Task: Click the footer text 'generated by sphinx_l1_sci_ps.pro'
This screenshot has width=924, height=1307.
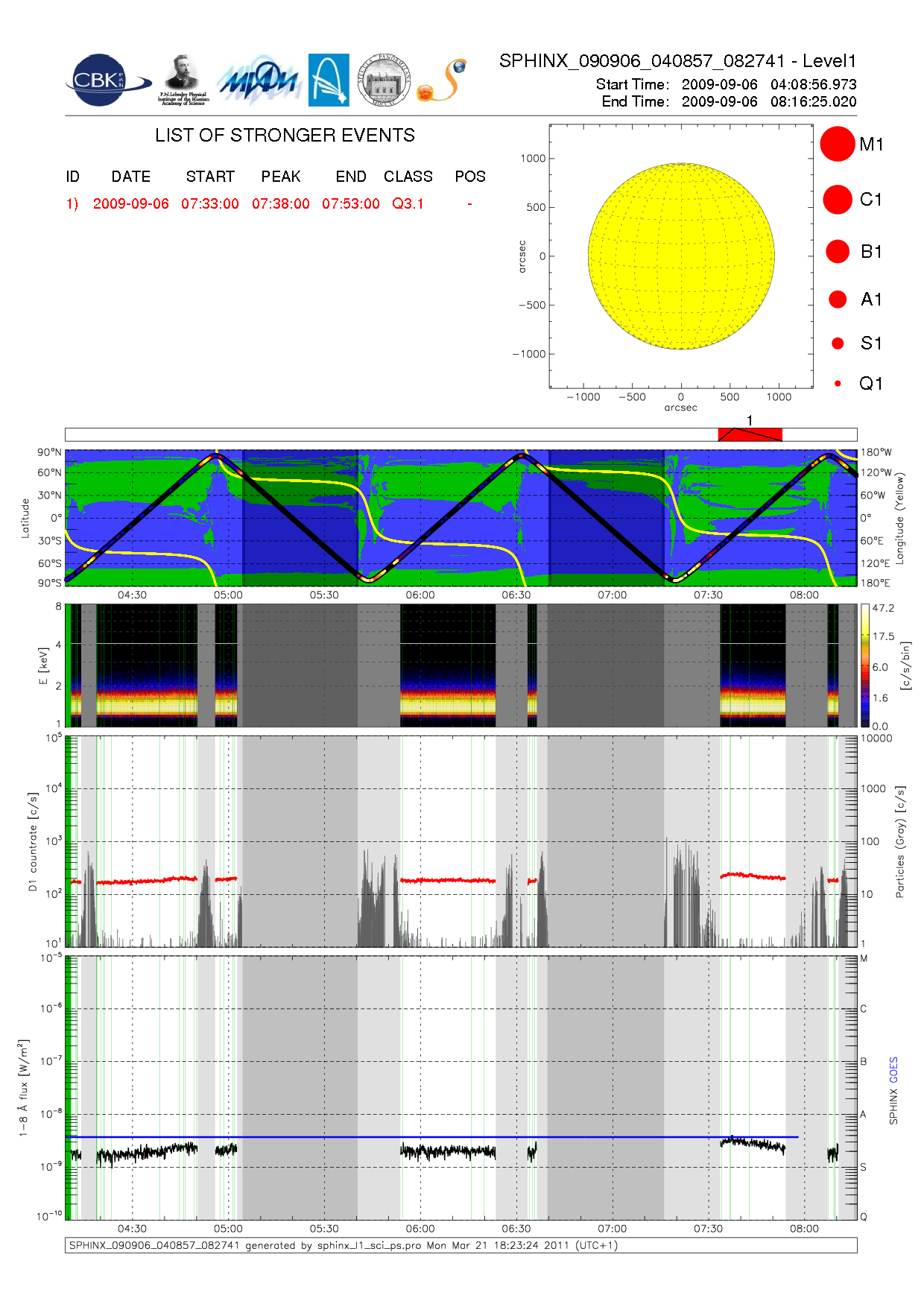Action: tap(333, 1245)
